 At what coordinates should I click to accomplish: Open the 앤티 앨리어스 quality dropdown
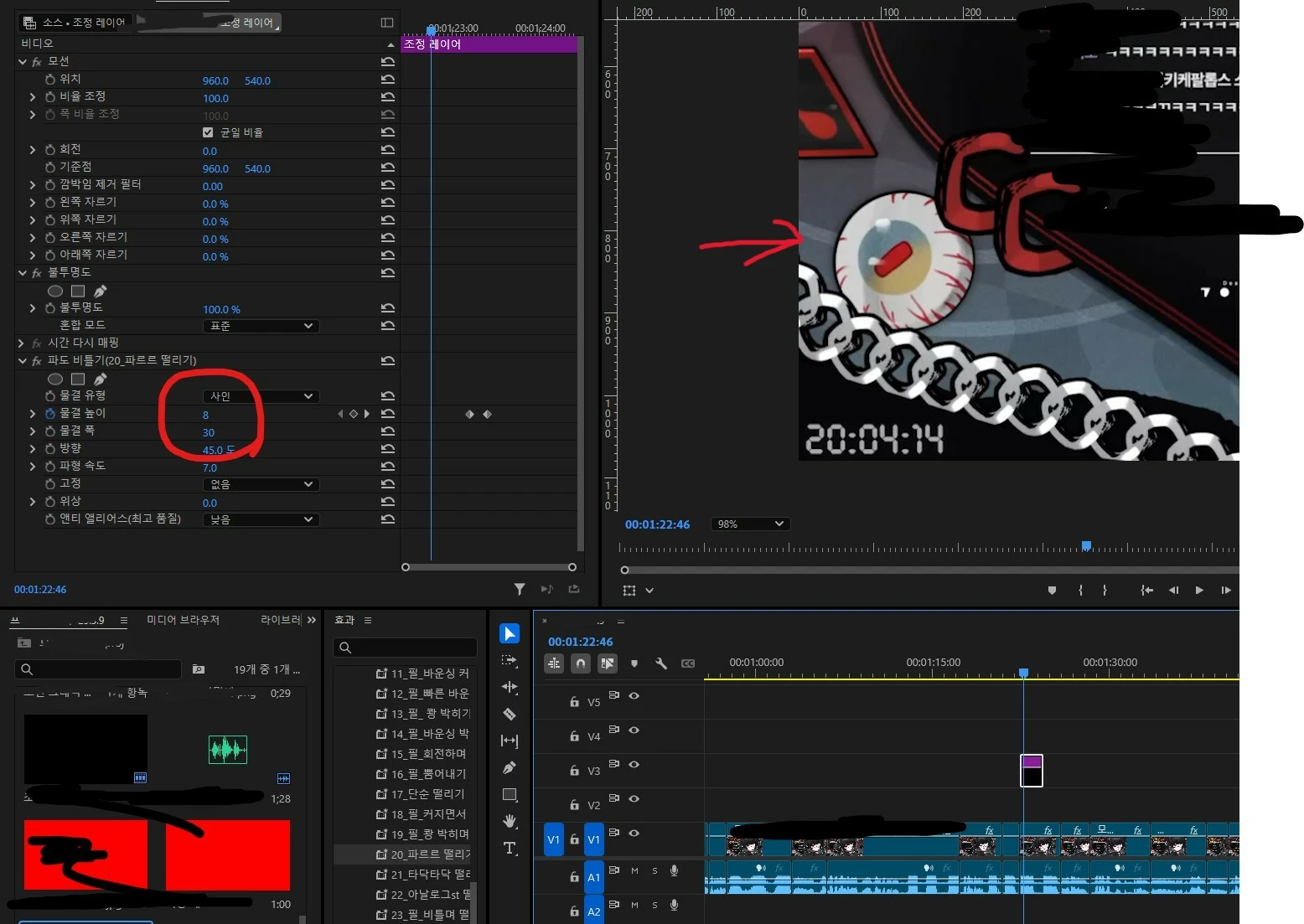tap(261, 519)
